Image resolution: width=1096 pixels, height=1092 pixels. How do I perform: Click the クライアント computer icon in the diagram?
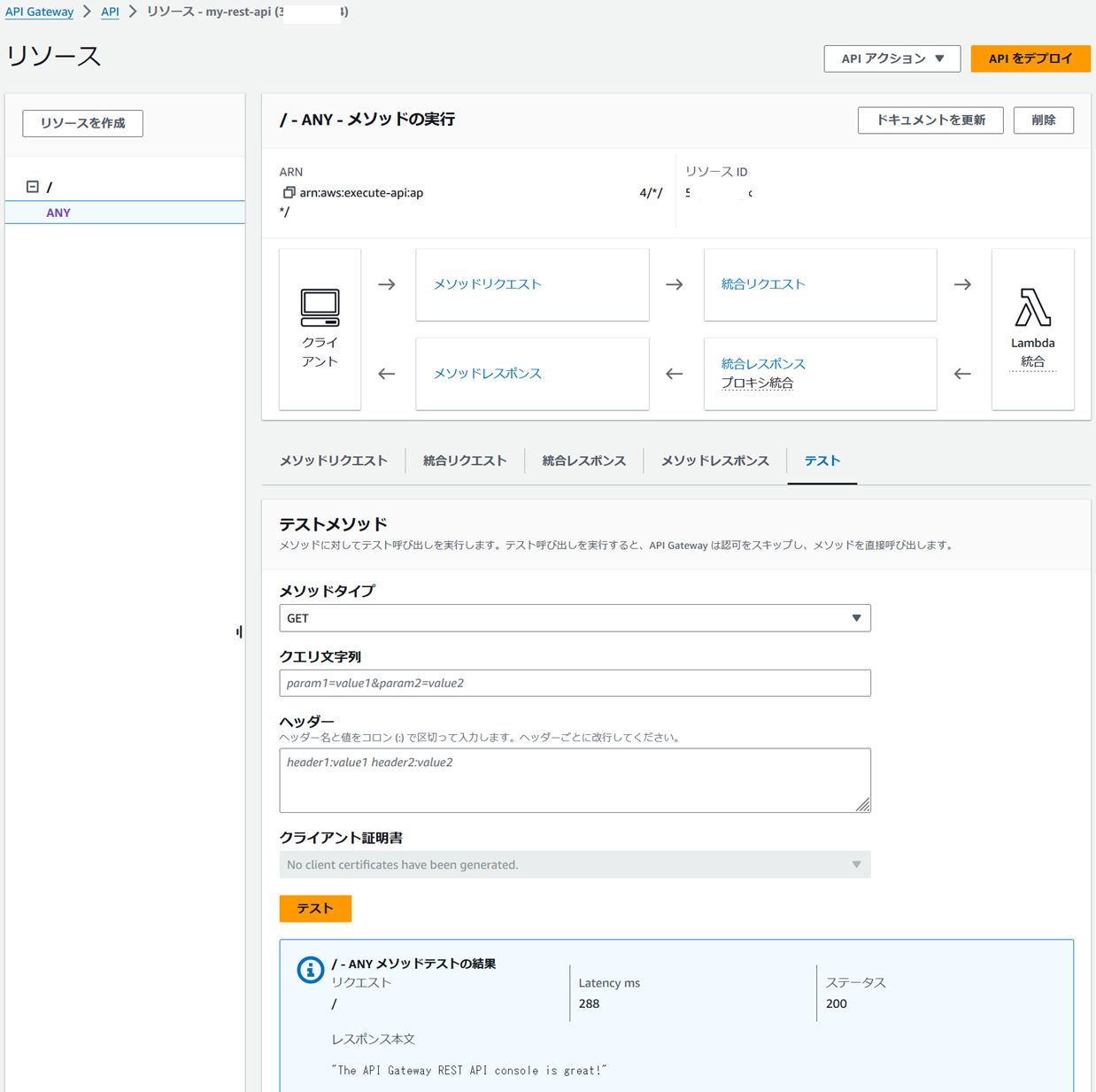[320, 307]
